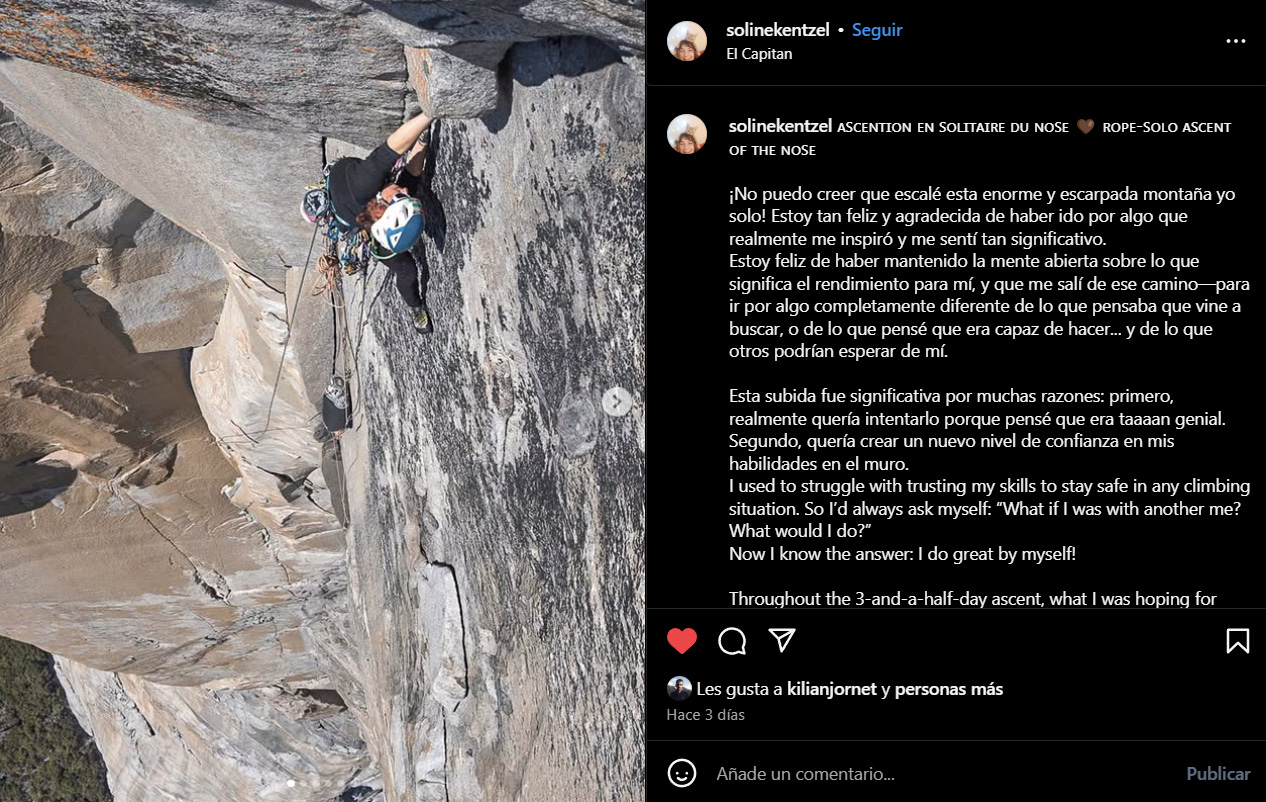Image resolution: width=1266 pixels, height=802 pixels.
Task: Open solinekentzel header profile picture
Action: tap(687, 41)
